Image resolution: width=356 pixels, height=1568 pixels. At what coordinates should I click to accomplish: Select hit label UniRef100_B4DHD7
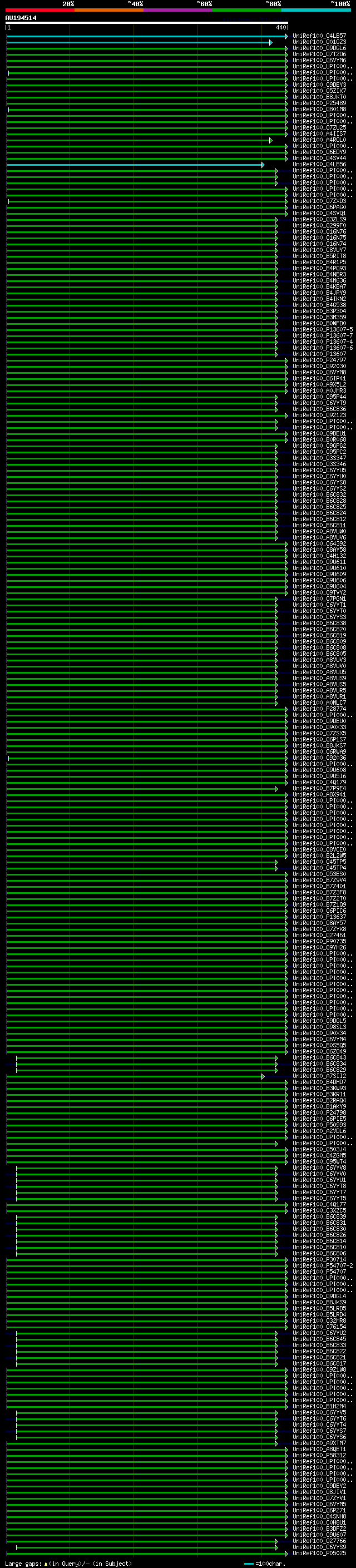(319, 1082)
